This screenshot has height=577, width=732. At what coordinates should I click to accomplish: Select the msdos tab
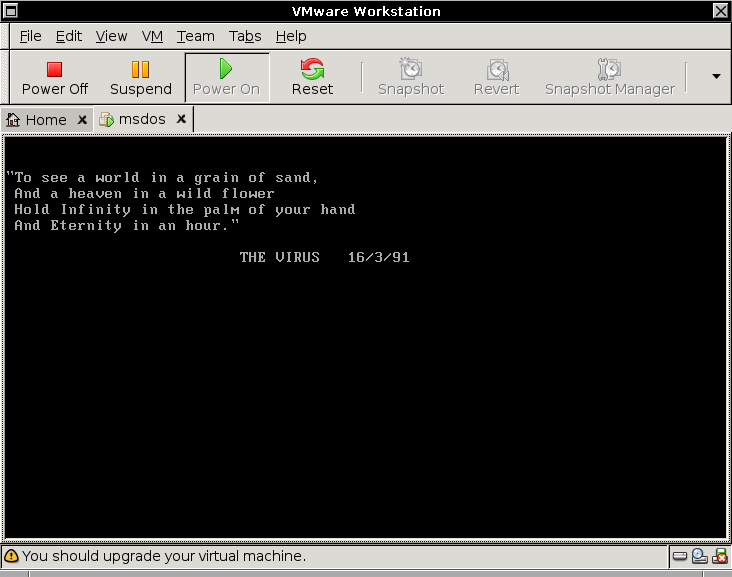pos(142,120)
